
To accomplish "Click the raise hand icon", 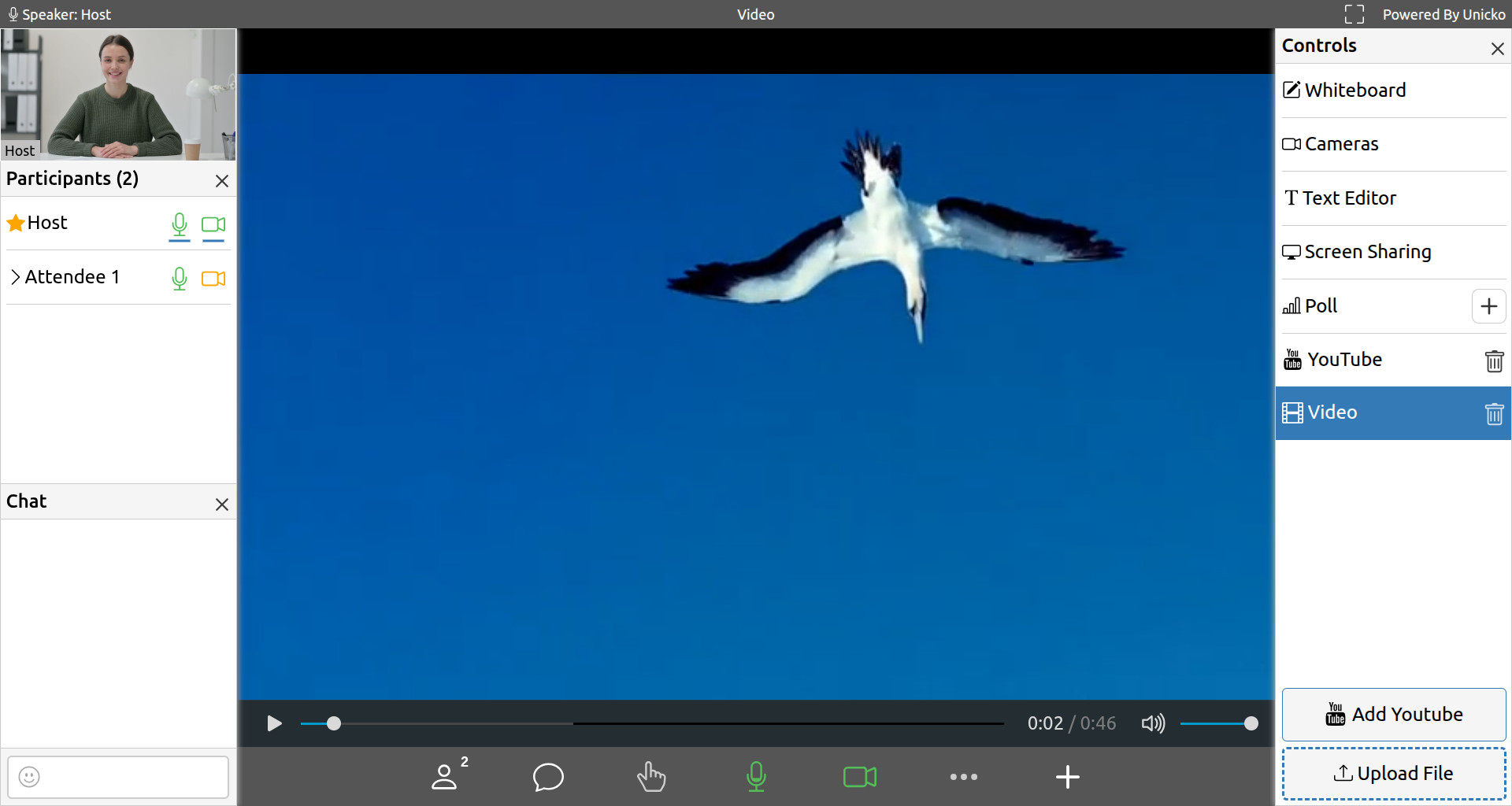I will point(651,777).
